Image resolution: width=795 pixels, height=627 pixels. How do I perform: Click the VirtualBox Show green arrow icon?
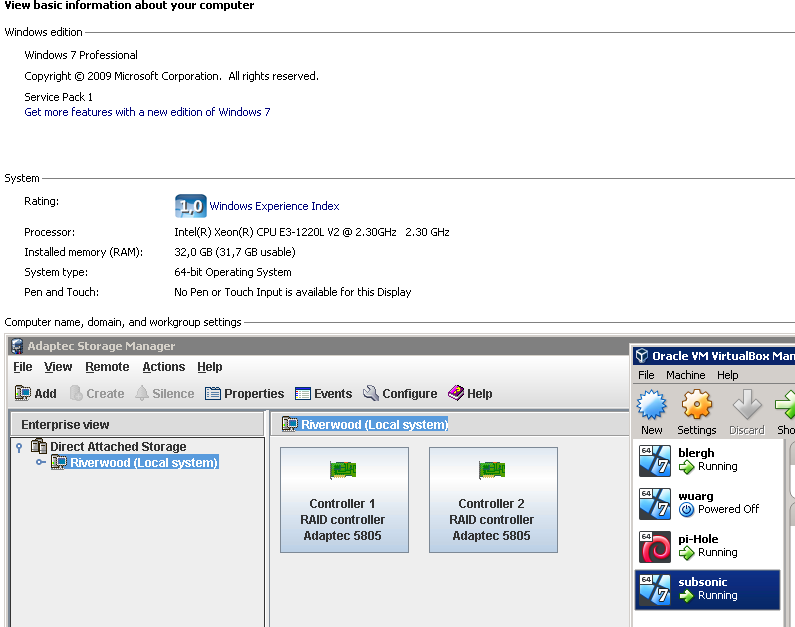[785, 404]
